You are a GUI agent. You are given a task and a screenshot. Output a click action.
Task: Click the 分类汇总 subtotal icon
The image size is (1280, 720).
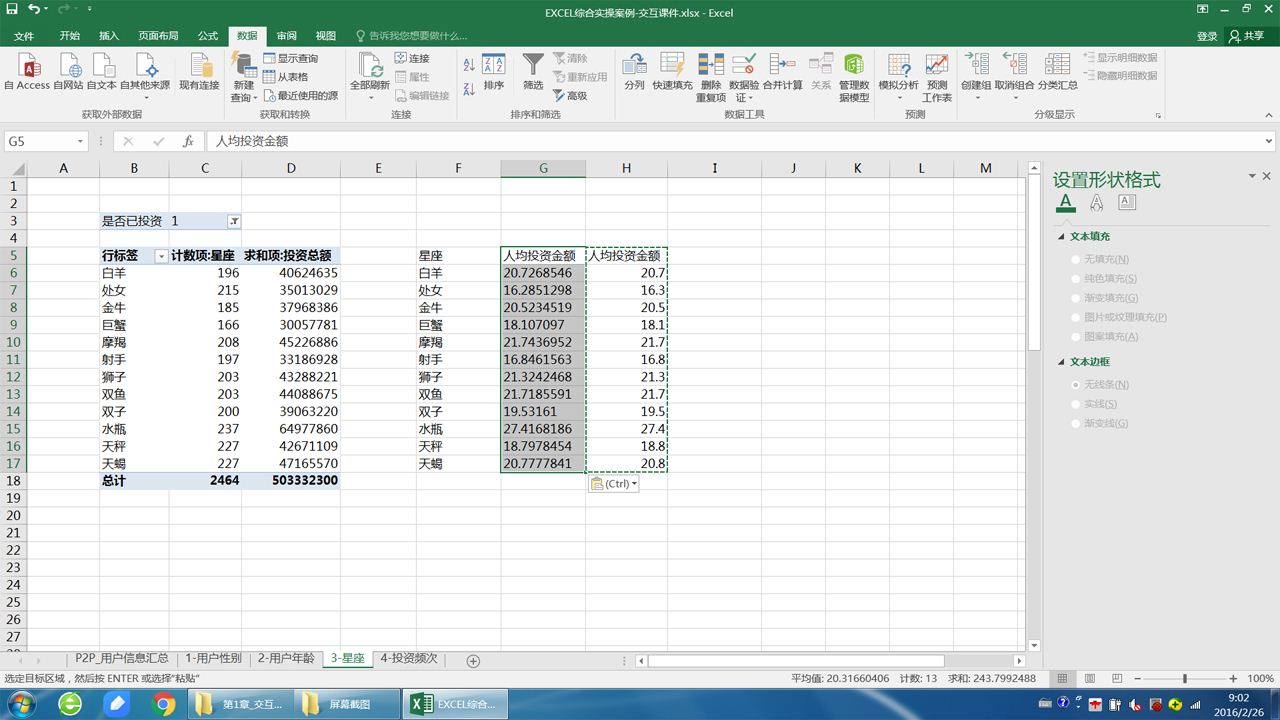click(x=1057, y=66)
